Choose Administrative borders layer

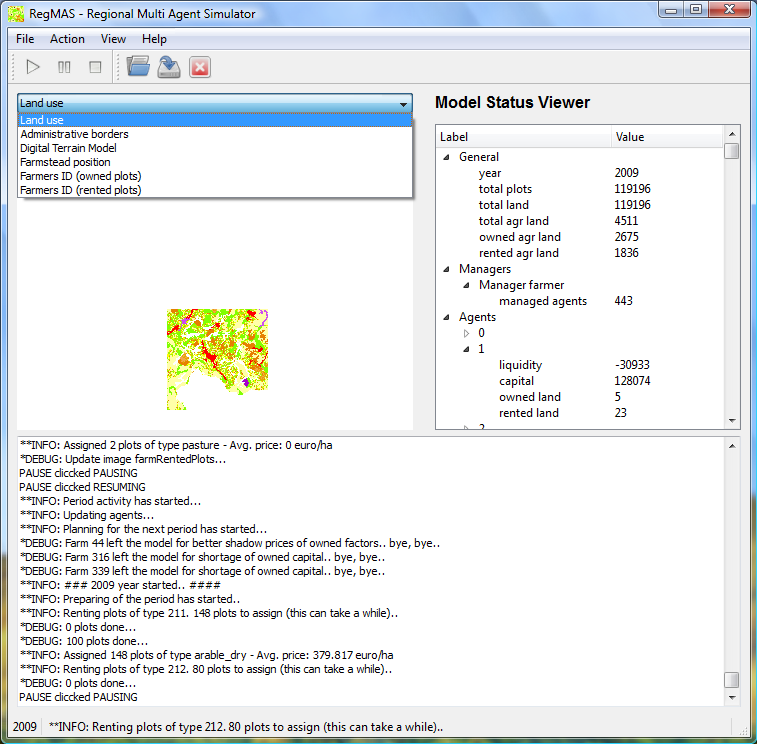click(x=215, y=134)
